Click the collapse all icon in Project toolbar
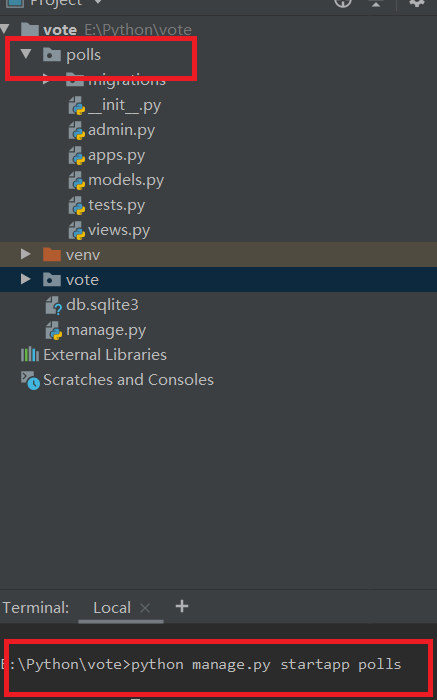 [x=376, y=3]
